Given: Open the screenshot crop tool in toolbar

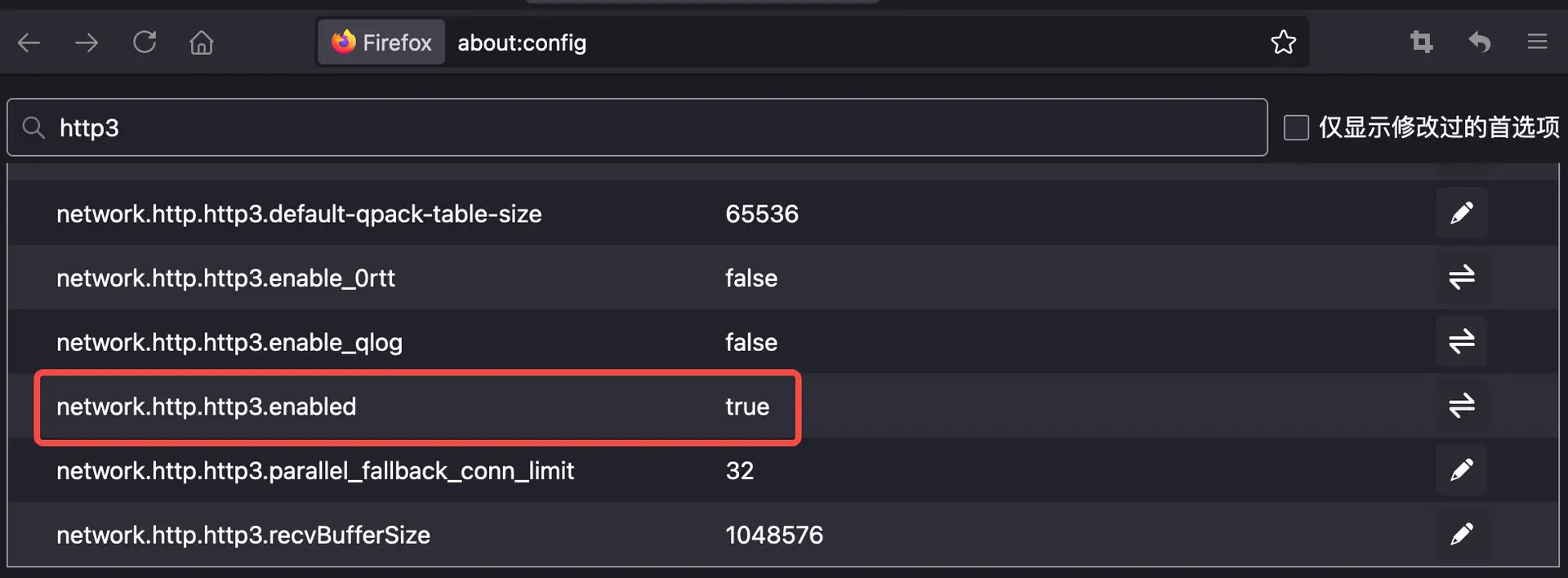Looking at the screenshot, I should tap(1422, 42).
